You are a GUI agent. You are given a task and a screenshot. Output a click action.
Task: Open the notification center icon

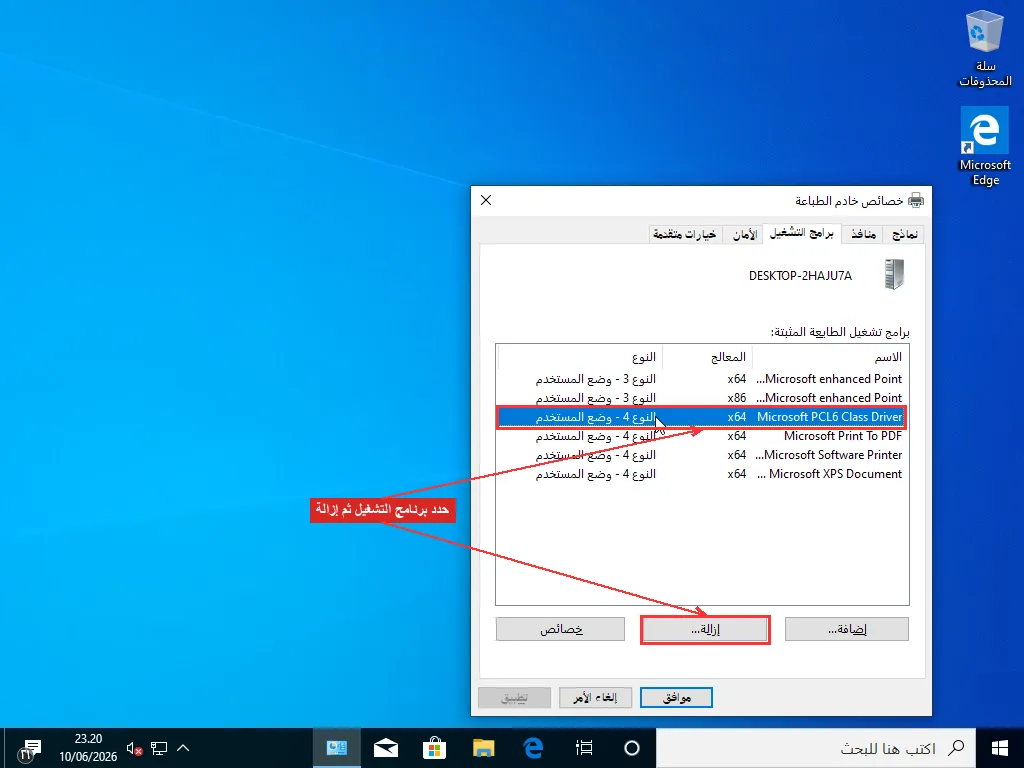coord(29,750)
